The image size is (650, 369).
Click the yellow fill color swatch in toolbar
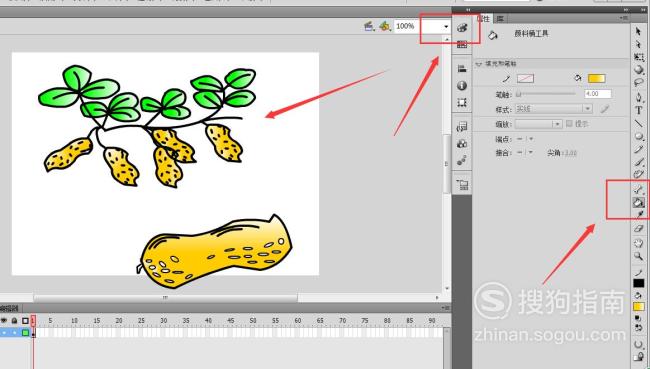(x=638, y=307)
